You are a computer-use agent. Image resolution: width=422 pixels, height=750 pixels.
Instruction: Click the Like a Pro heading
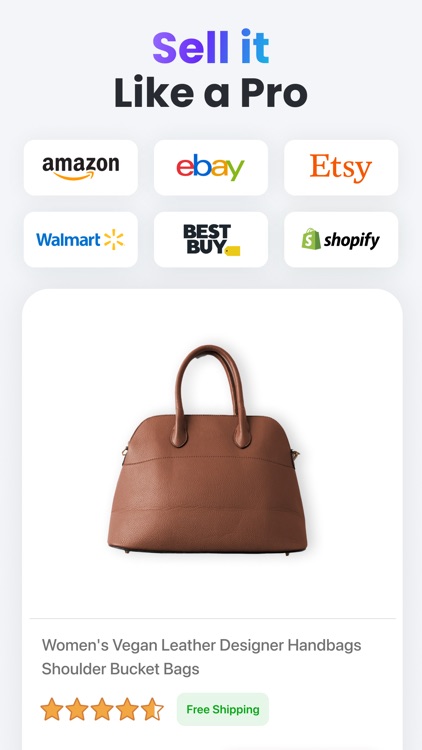211,91
